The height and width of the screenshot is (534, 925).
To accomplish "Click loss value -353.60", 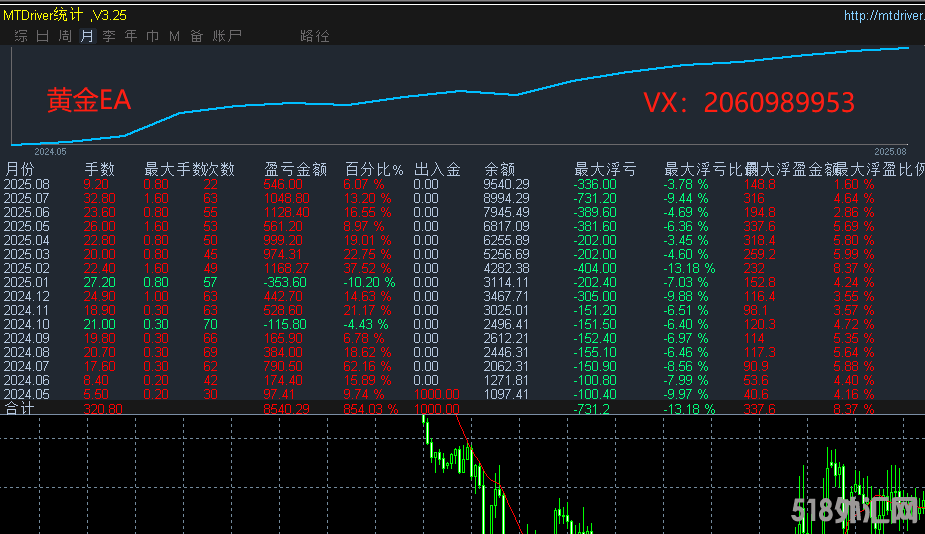I will coord(285,283).
